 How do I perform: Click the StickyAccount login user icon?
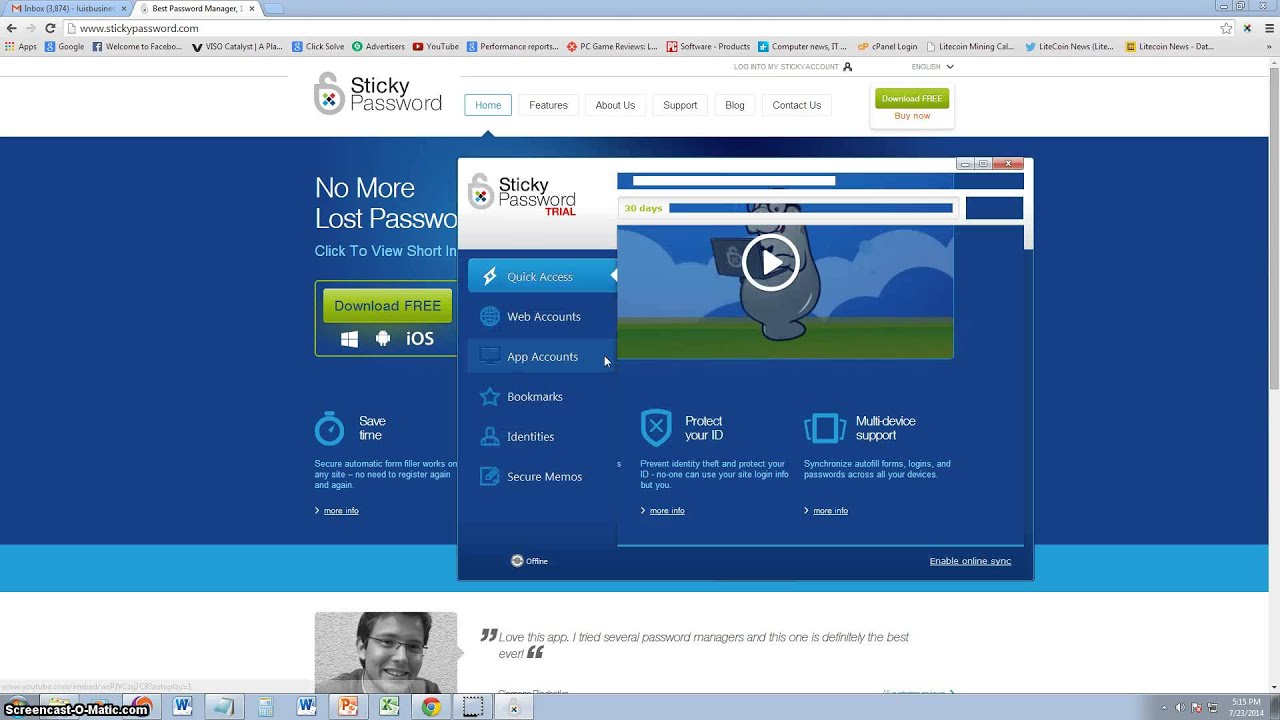(x=848, y=67)
